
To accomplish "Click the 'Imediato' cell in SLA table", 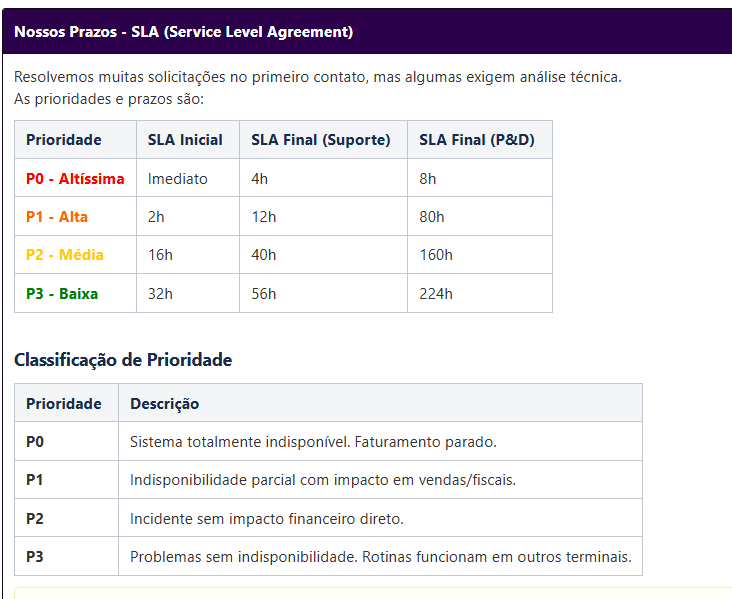I will (x=178, y=179).
